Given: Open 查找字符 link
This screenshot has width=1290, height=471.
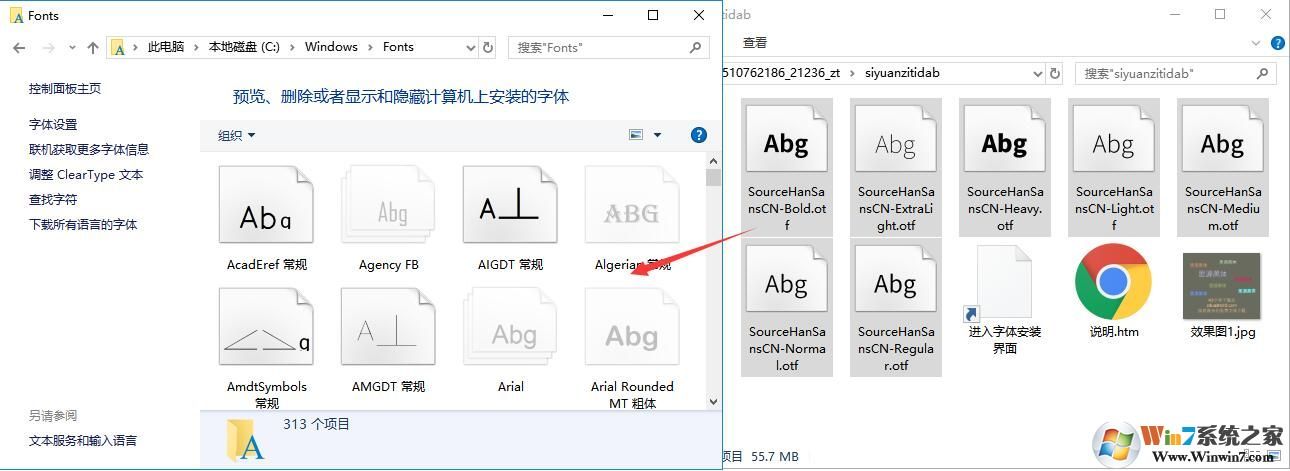Looking at the screenshot, I should (53, 199).
